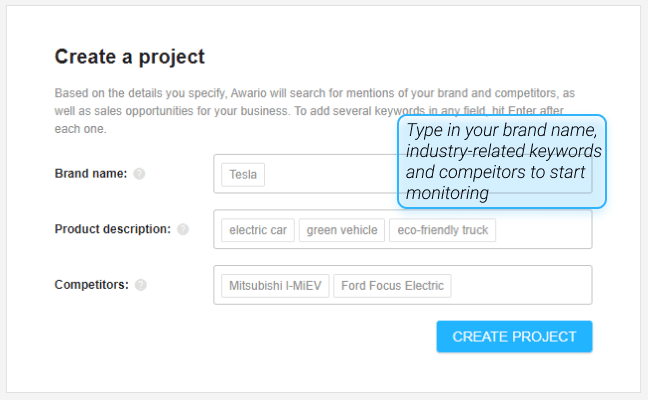Select the Tesla keyword tag
The height and width of the screenshot is (400, 648).
pyautogui.click(x=243, y=175)
